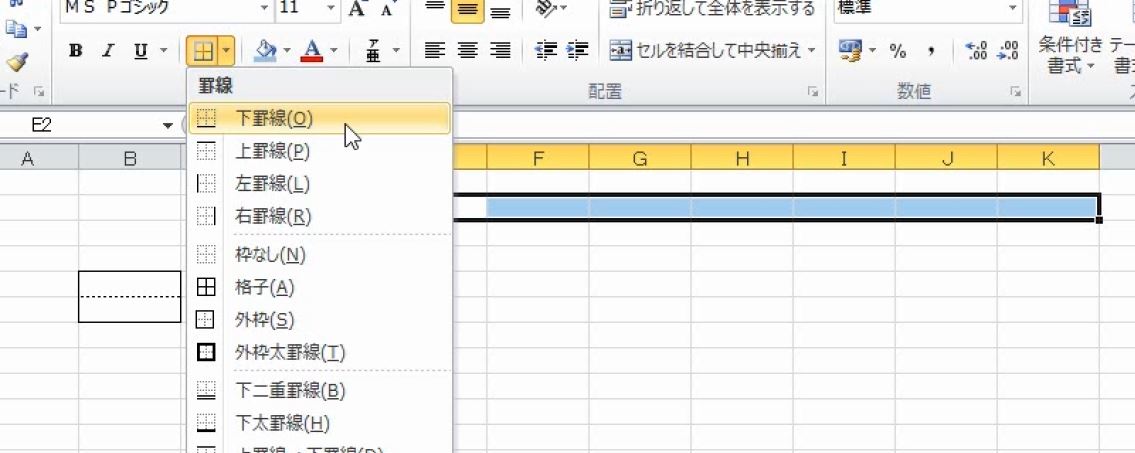Toggle bold formatting
1135x453 pixels.
[75, 51]
